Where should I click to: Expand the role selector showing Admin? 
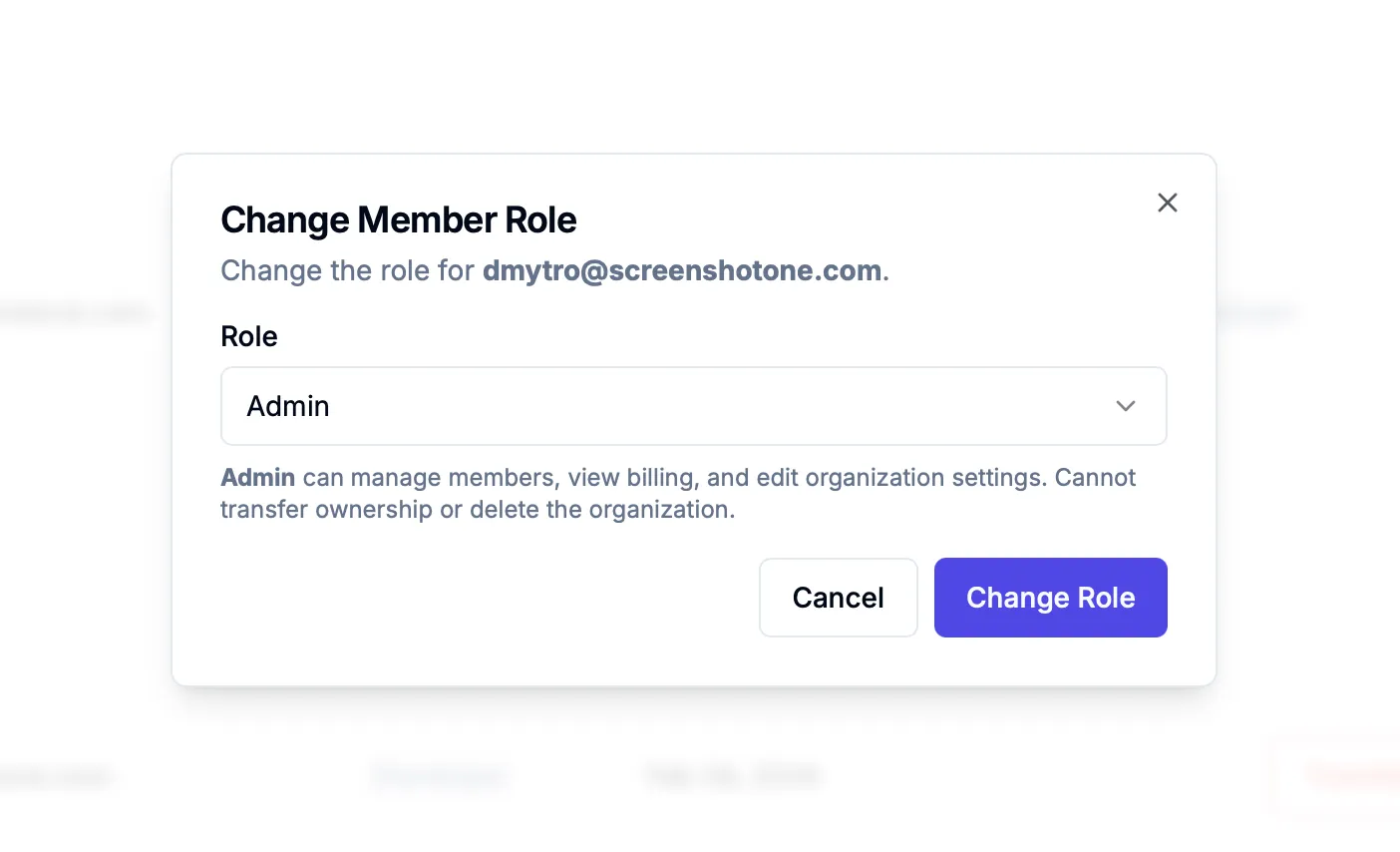693,406
